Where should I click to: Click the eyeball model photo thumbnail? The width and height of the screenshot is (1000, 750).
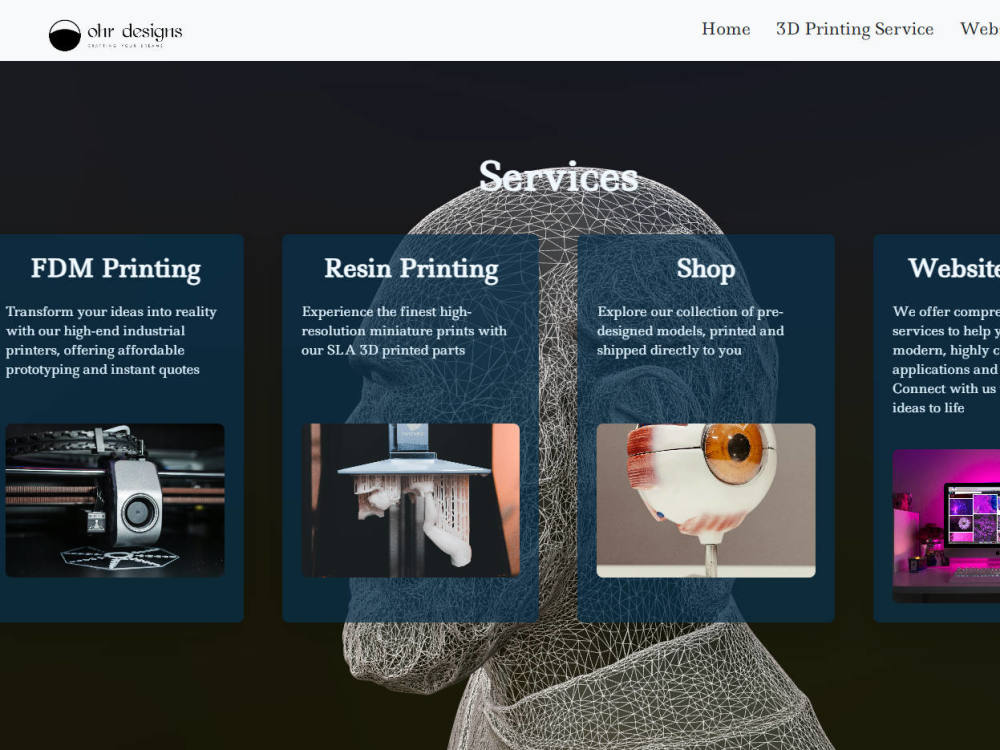coord(706,501)
